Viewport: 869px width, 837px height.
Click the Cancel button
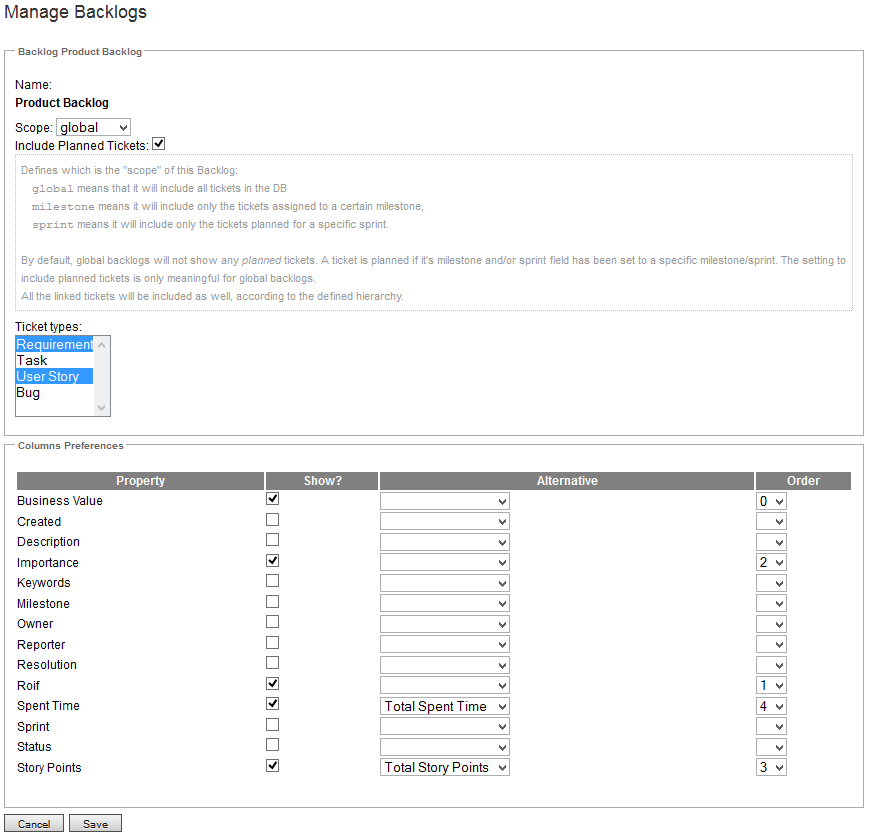click(x=34, y=824)
